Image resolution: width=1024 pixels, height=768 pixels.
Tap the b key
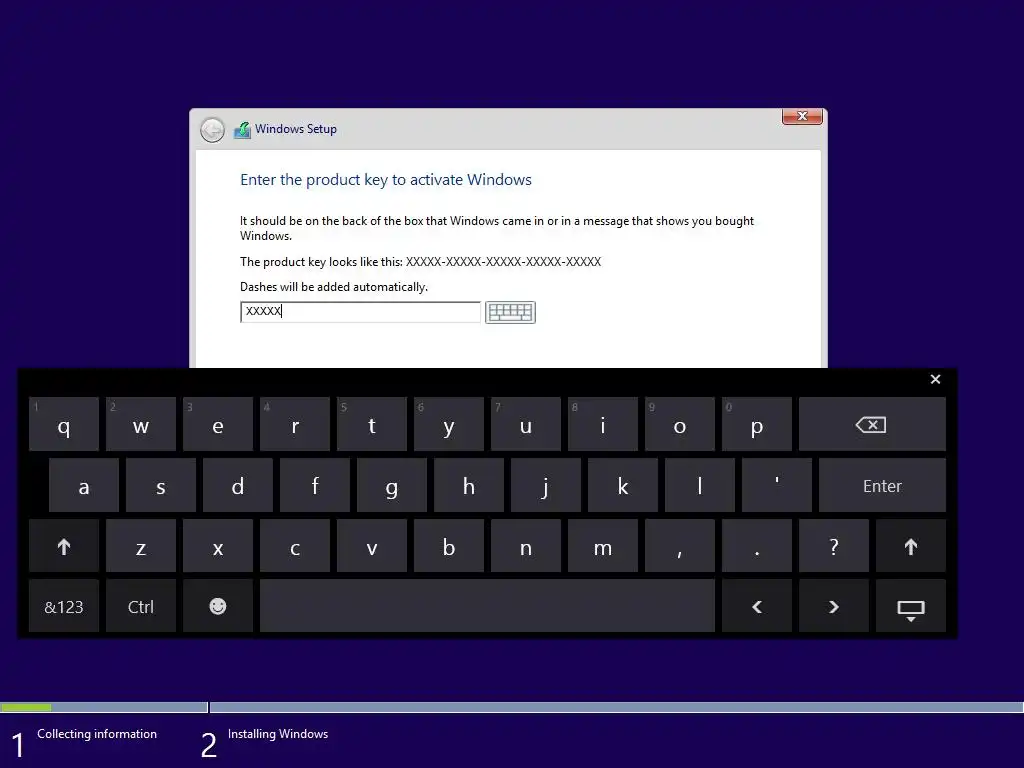point(449,547)
